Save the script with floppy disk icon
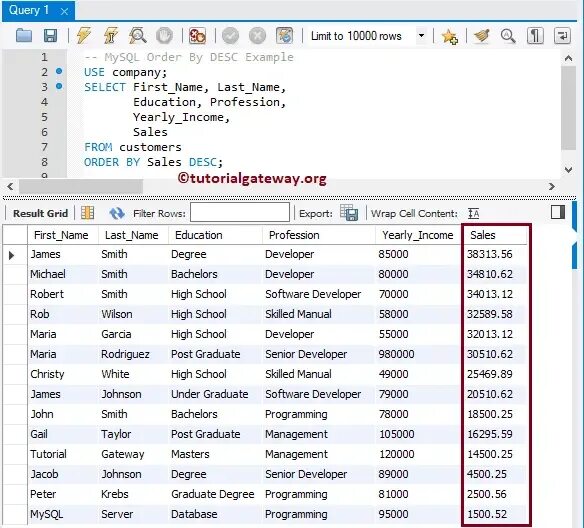584x528 pixels. [x=50, y=36]
